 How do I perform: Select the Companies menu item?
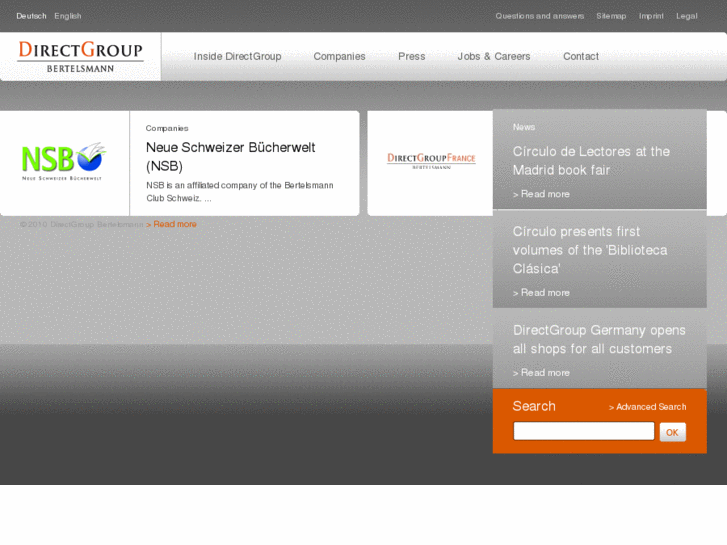339,56
